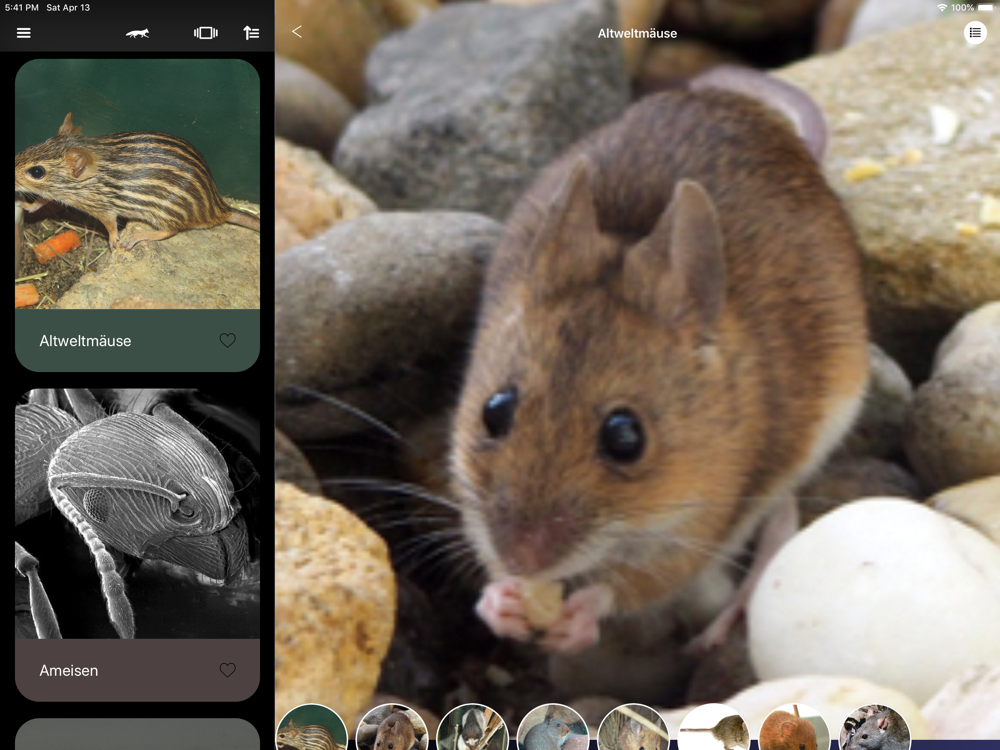Viewport: 1000px width, 750px height.
Task: Open the round list button, top right
Action: click(974, 33)
